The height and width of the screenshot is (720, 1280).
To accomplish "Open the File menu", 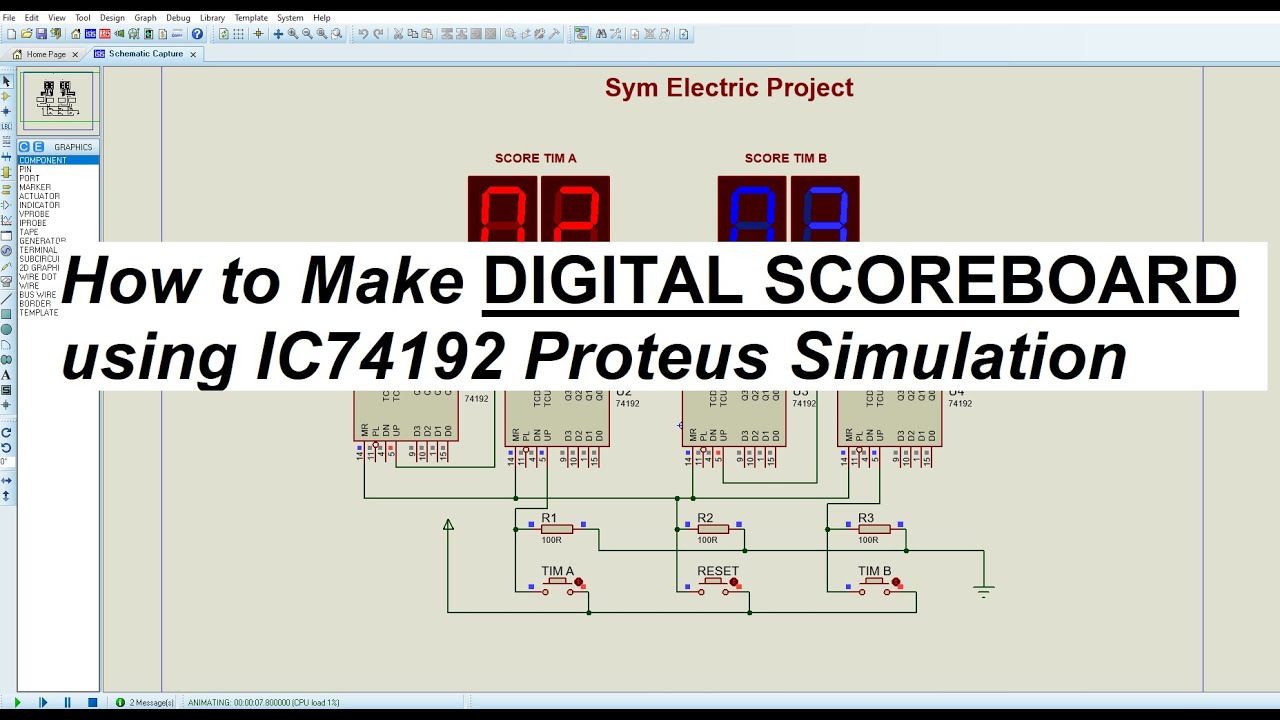I will [x=9, y=18].
